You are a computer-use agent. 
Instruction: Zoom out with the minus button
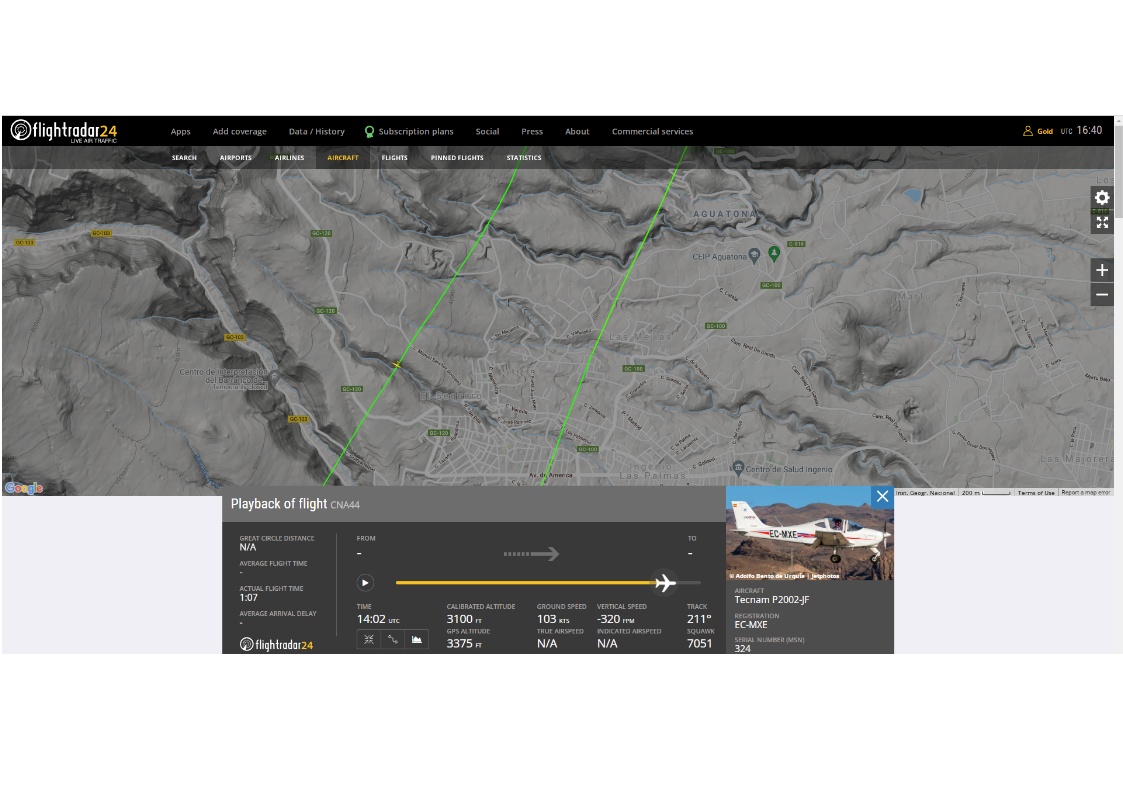[x=1102, y=294]
